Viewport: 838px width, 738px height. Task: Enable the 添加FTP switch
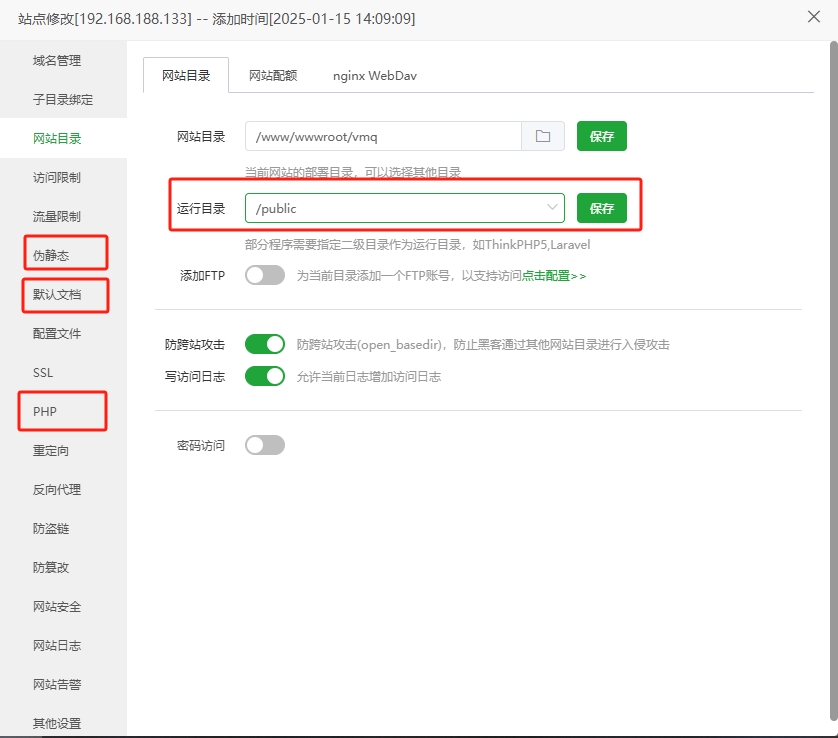click(266, 275)
